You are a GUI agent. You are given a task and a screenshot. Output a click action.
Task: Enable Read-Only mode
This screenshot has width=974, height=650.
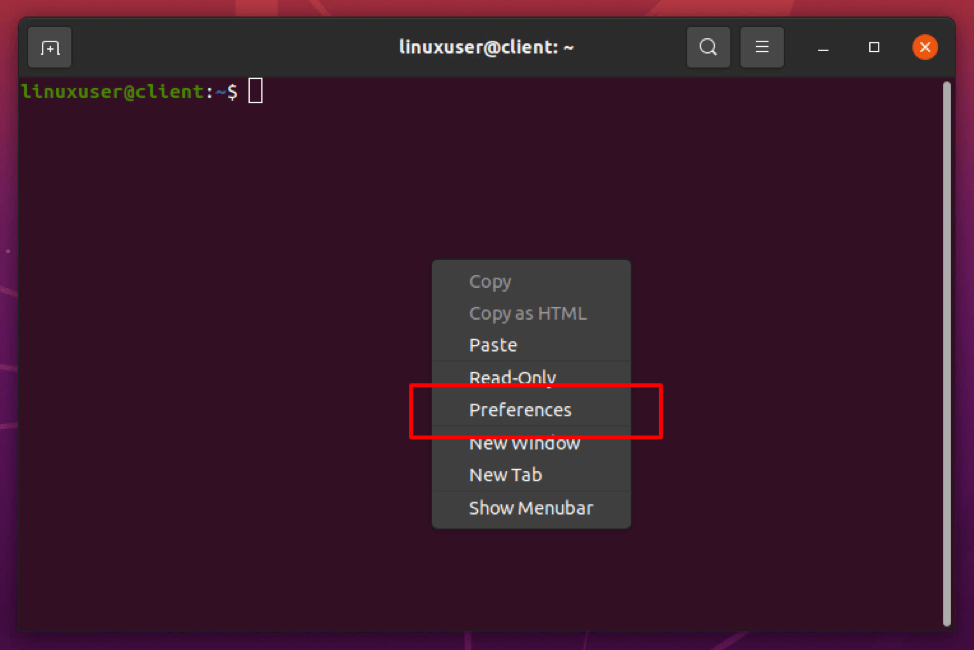pos(512,377)
